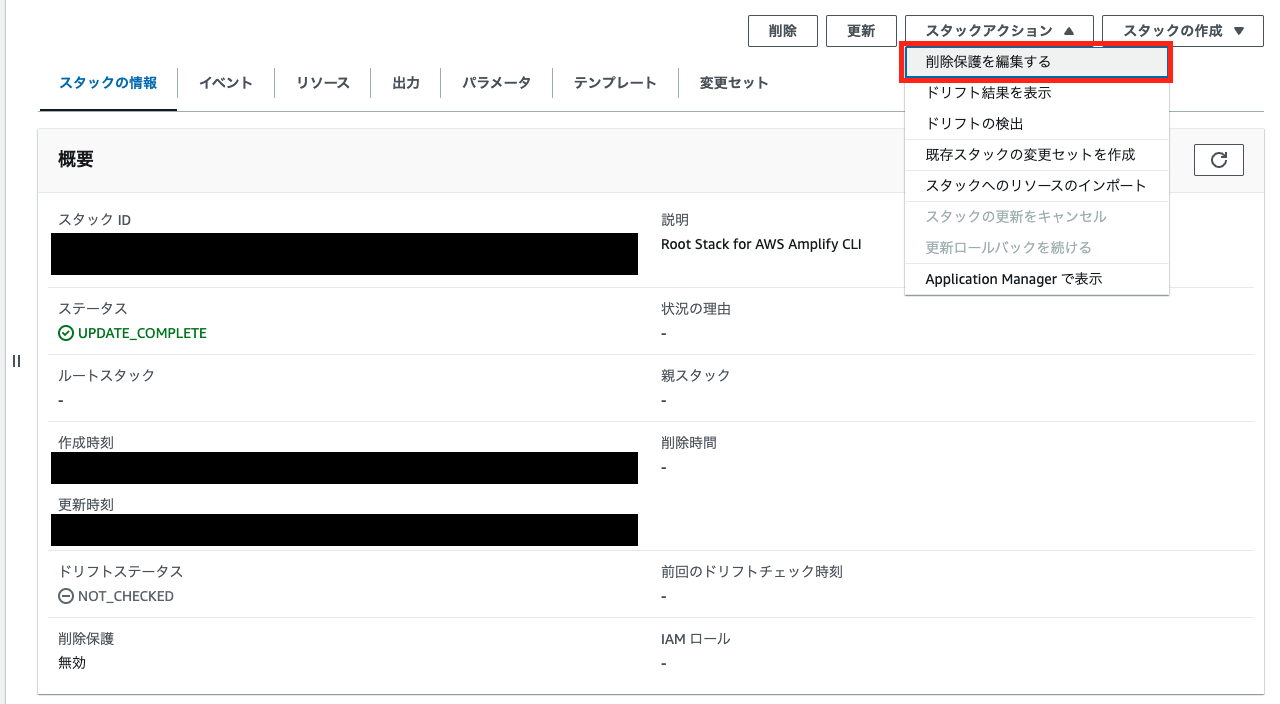
Task: Click the 更新時刻 label
Action: pos(86,505)
